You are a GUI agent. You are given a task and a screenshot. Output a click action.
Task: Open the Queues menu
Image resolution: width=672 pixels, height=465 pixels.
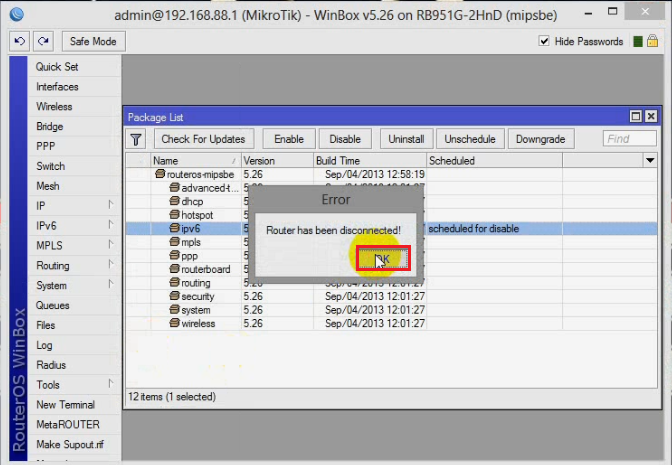53,306
